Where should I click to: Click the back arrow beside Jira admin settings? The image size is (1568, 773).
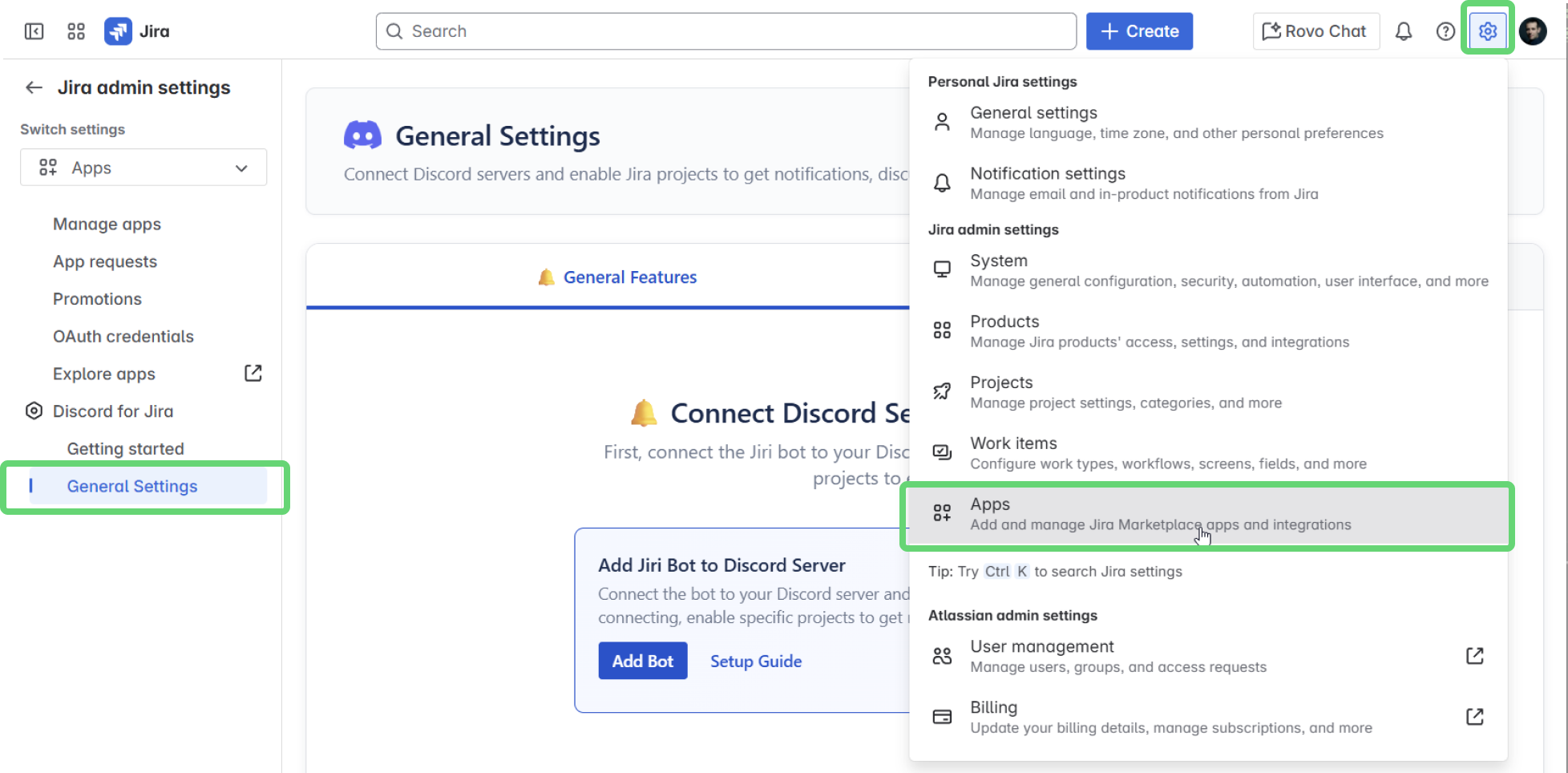[34, 87]
